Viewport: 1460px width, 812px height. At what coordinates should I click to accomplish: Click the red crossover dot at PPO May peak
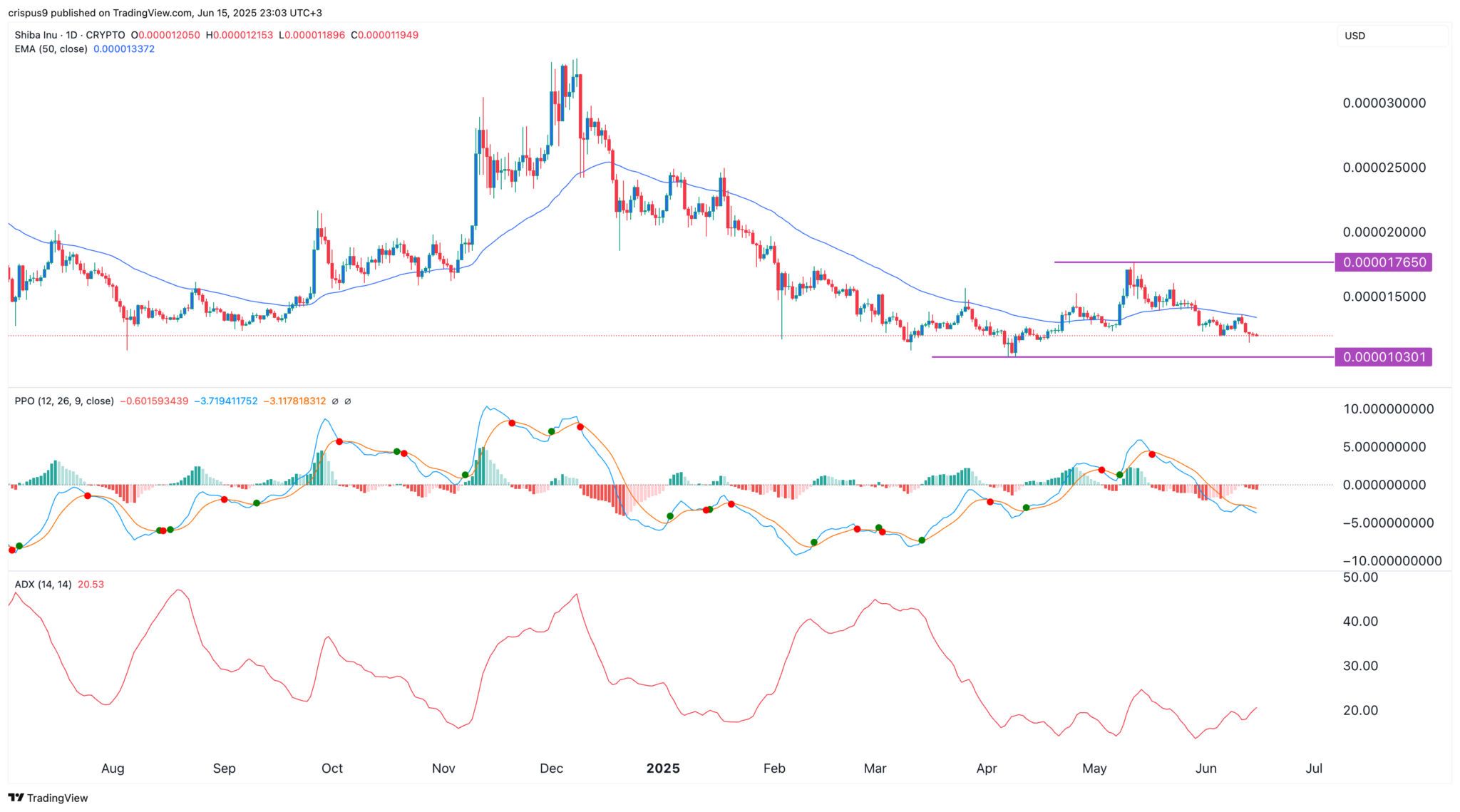(x=1151, y=454)
